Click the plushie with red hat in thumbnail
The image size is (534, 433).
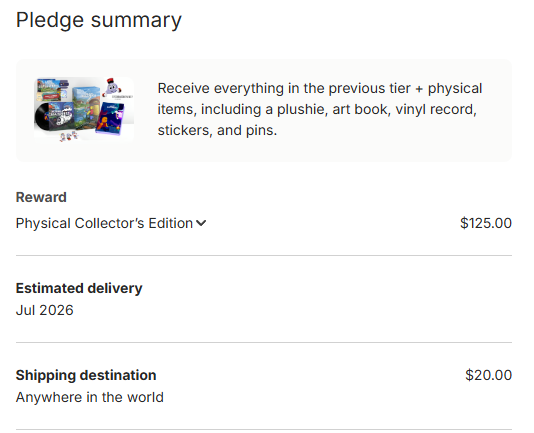(x=112, y=88)
